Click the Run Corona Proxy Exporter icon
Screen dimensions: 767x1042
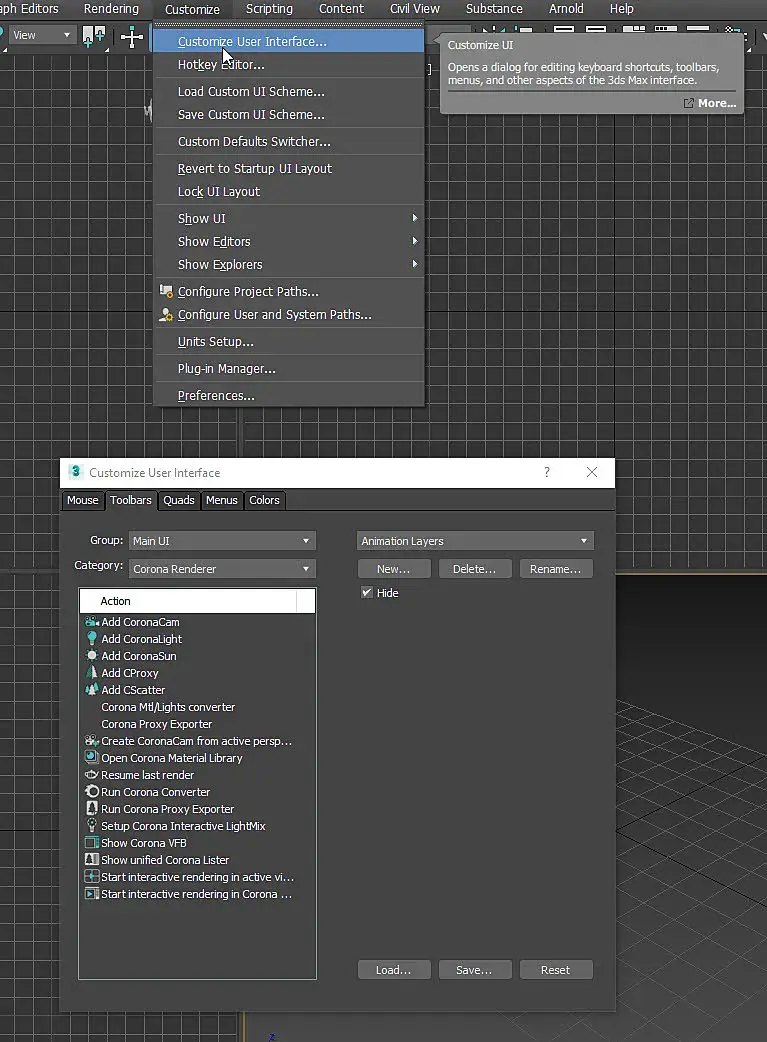click(x=92, y=809)
